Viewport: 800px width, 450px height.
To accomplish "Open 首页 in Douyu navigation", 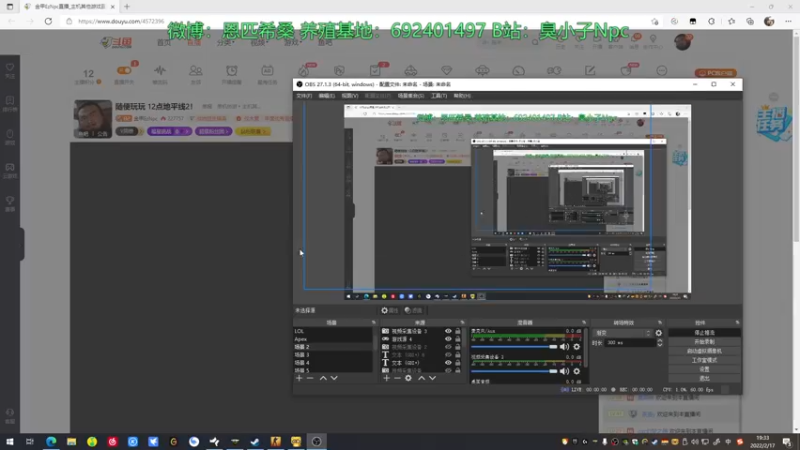I will click(164, 42).
